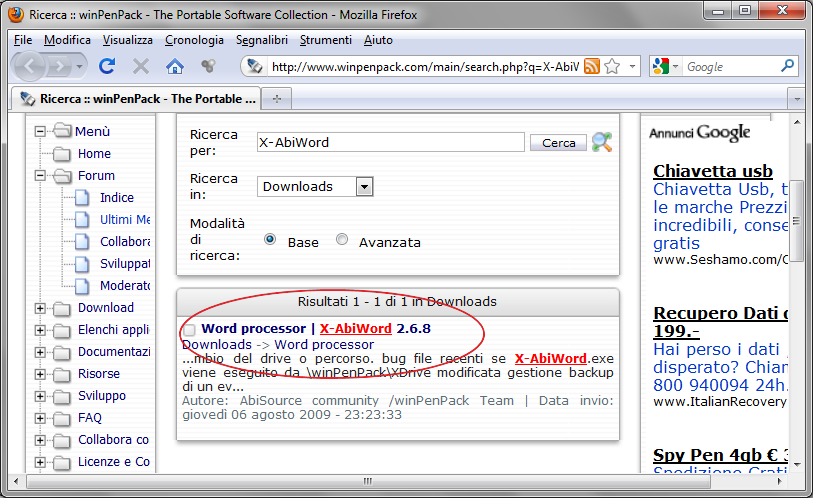The width and height of the screenshot is (813, 498).
Task: Open the Ultimi Me forum item
Action: point(125,219)
